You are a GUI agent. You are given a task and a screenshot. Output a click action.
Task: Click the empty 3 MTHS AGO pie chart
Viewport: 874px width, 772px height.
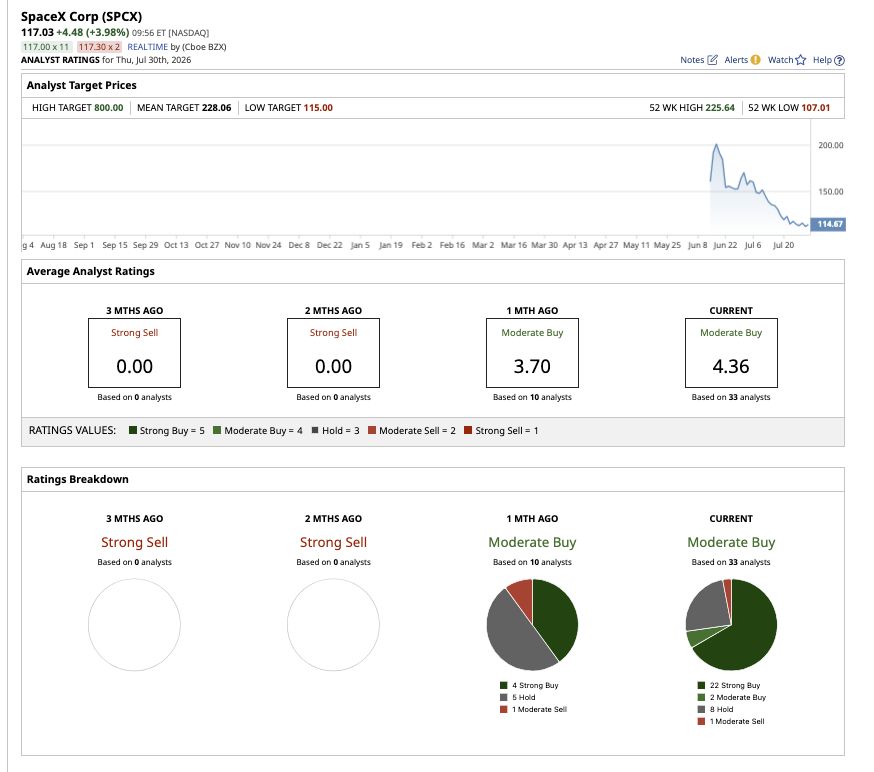(134, 625)
